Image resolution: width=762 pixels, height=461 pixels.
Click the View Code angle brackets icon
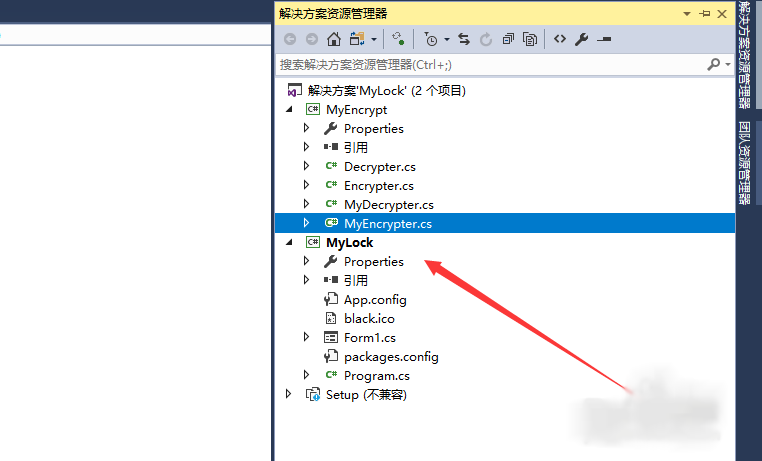560,39
